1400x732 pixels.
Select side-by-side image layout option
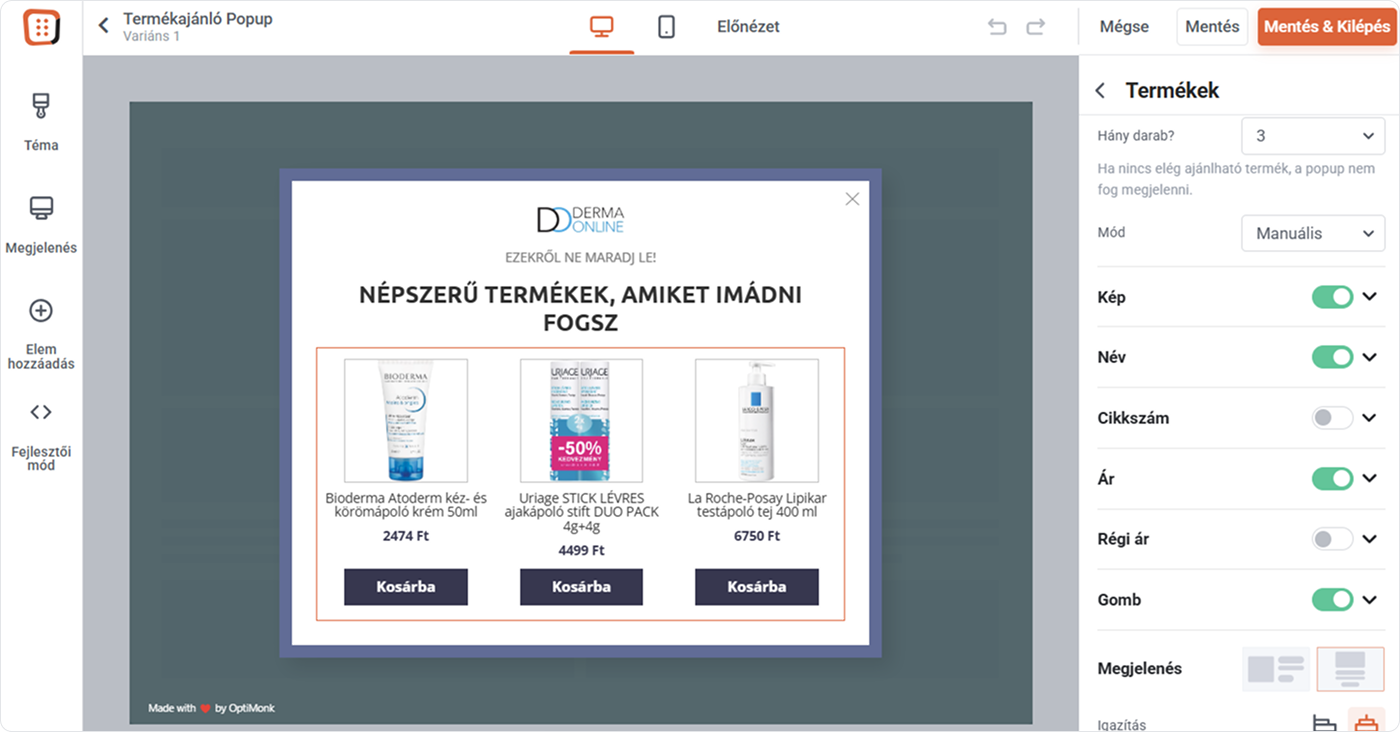(1276, 669)
